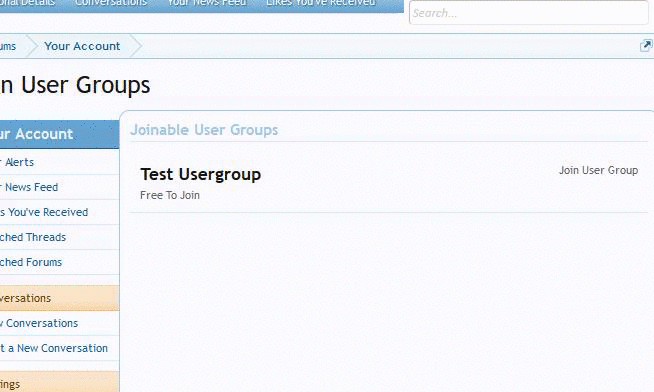This screenshot has height=392, width=654.
Task: Start a New Conversation from sidebar
Action: point(59,348)
